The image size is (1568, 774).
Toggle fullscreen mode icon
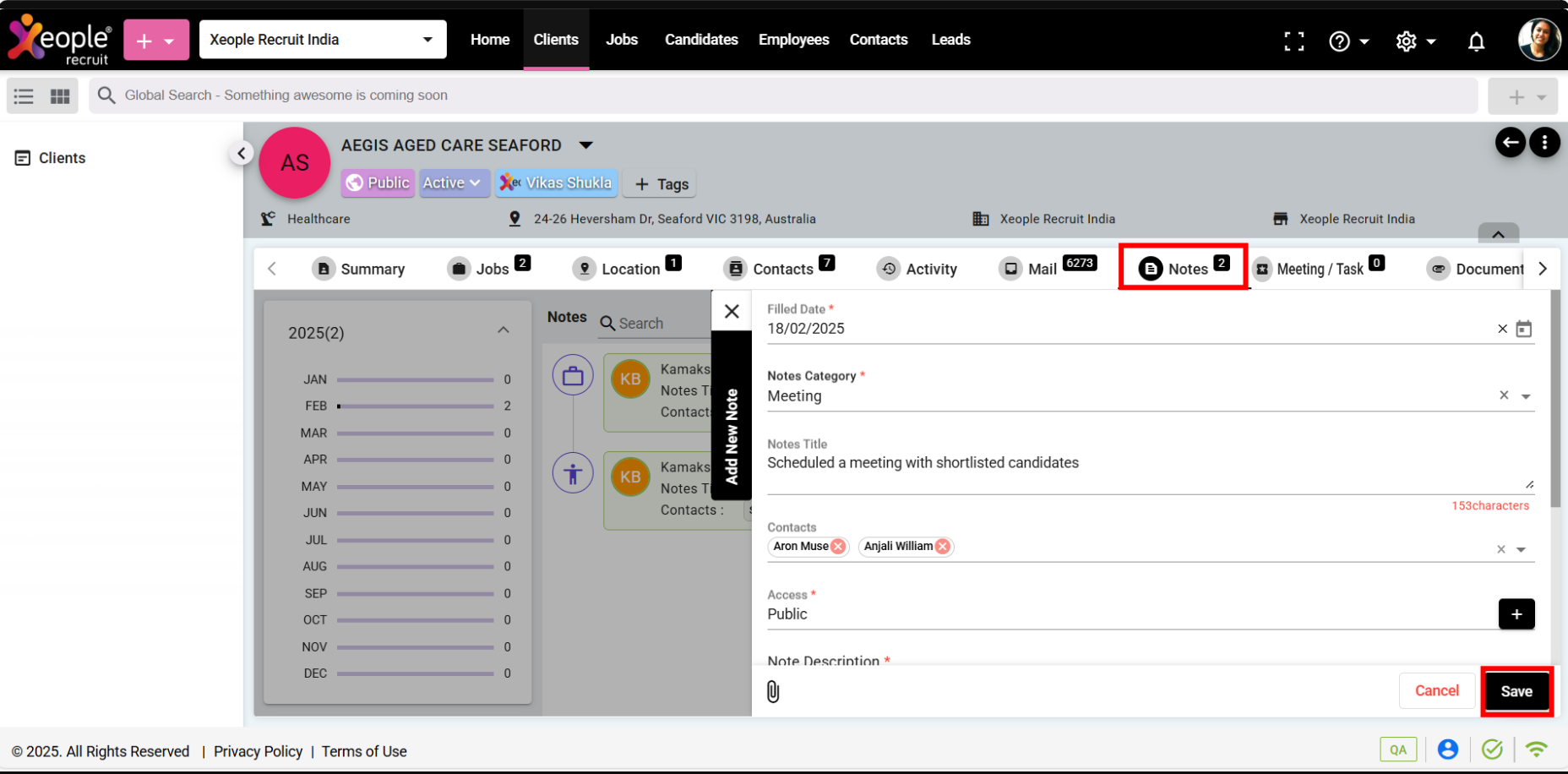(1293, 41)
